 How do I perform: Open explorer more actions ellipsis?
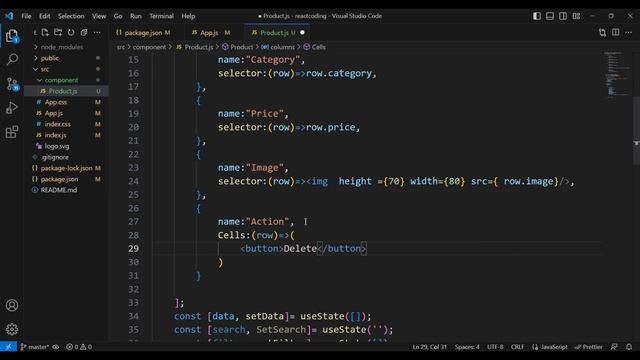(x=97, y=32)
